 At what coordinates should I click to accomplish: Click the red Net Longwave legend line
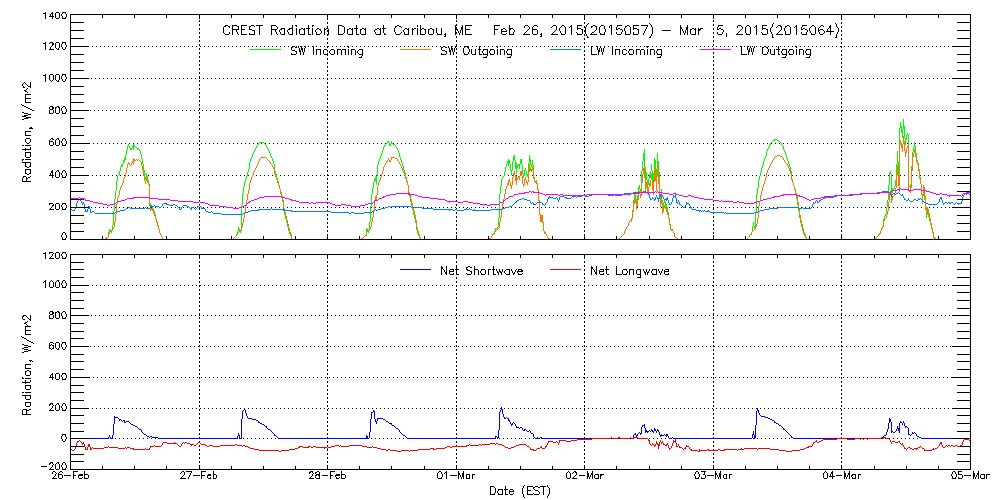[570, 270]
